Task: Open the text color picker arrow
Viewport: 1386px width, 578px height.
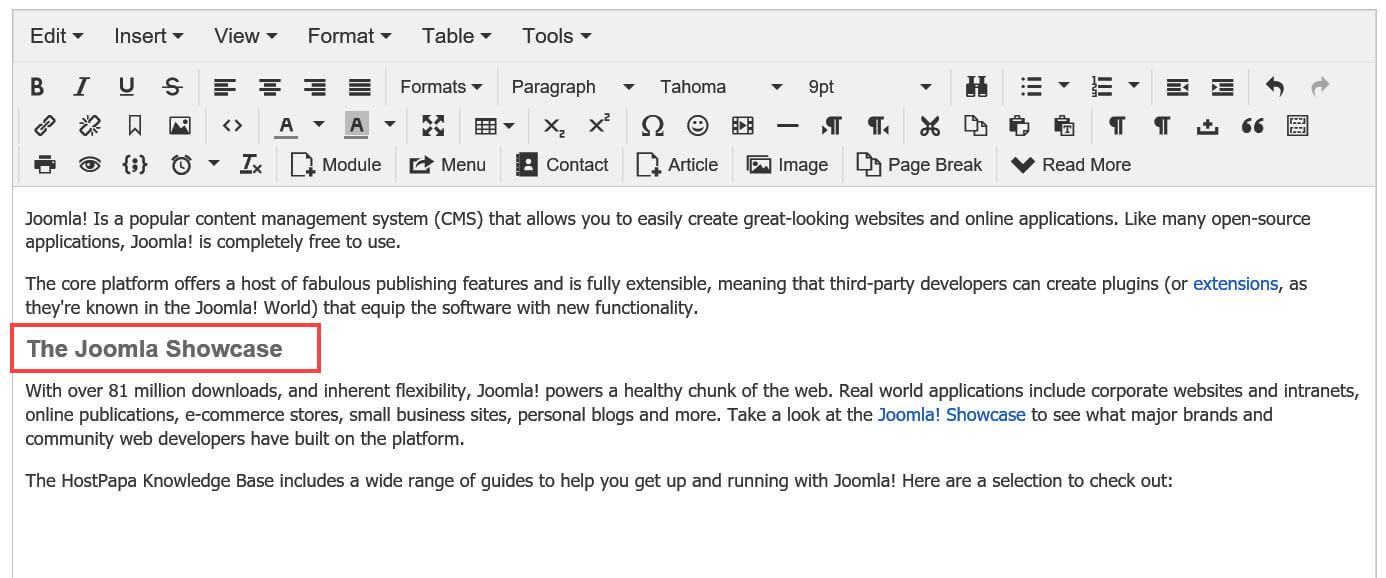Action: click(x=319, y=126)
